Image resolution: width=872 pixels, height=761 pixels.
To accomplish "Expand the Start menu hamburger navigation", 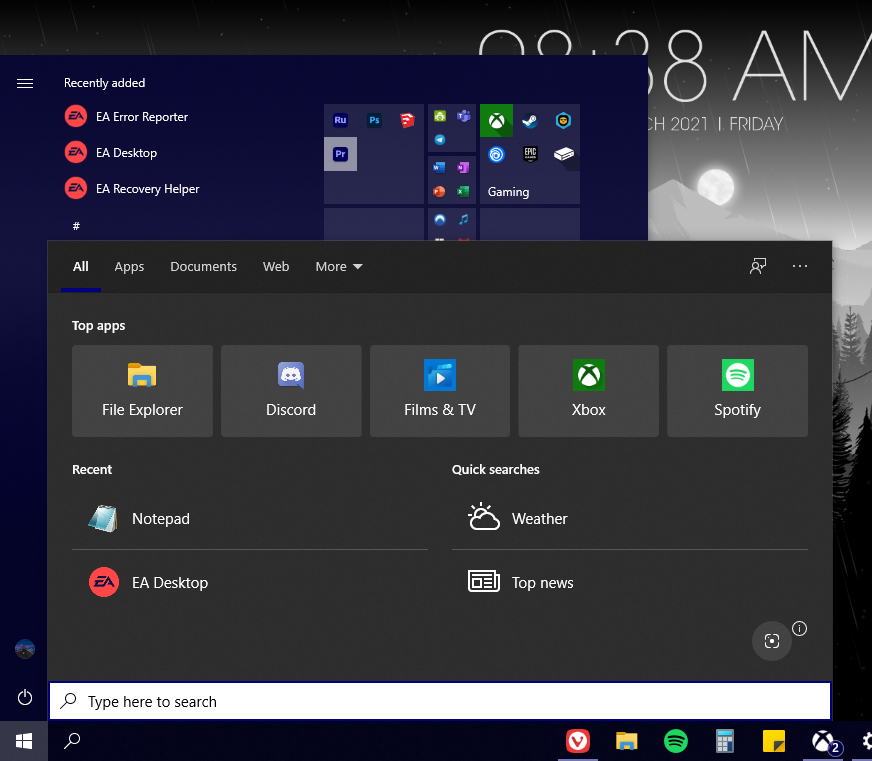I will (x=25, y=83).
